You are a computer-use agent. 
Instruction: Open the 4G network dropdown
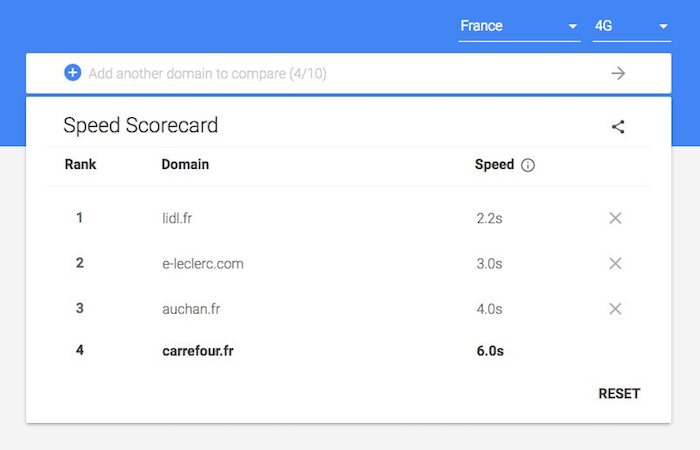coord(631,26)
